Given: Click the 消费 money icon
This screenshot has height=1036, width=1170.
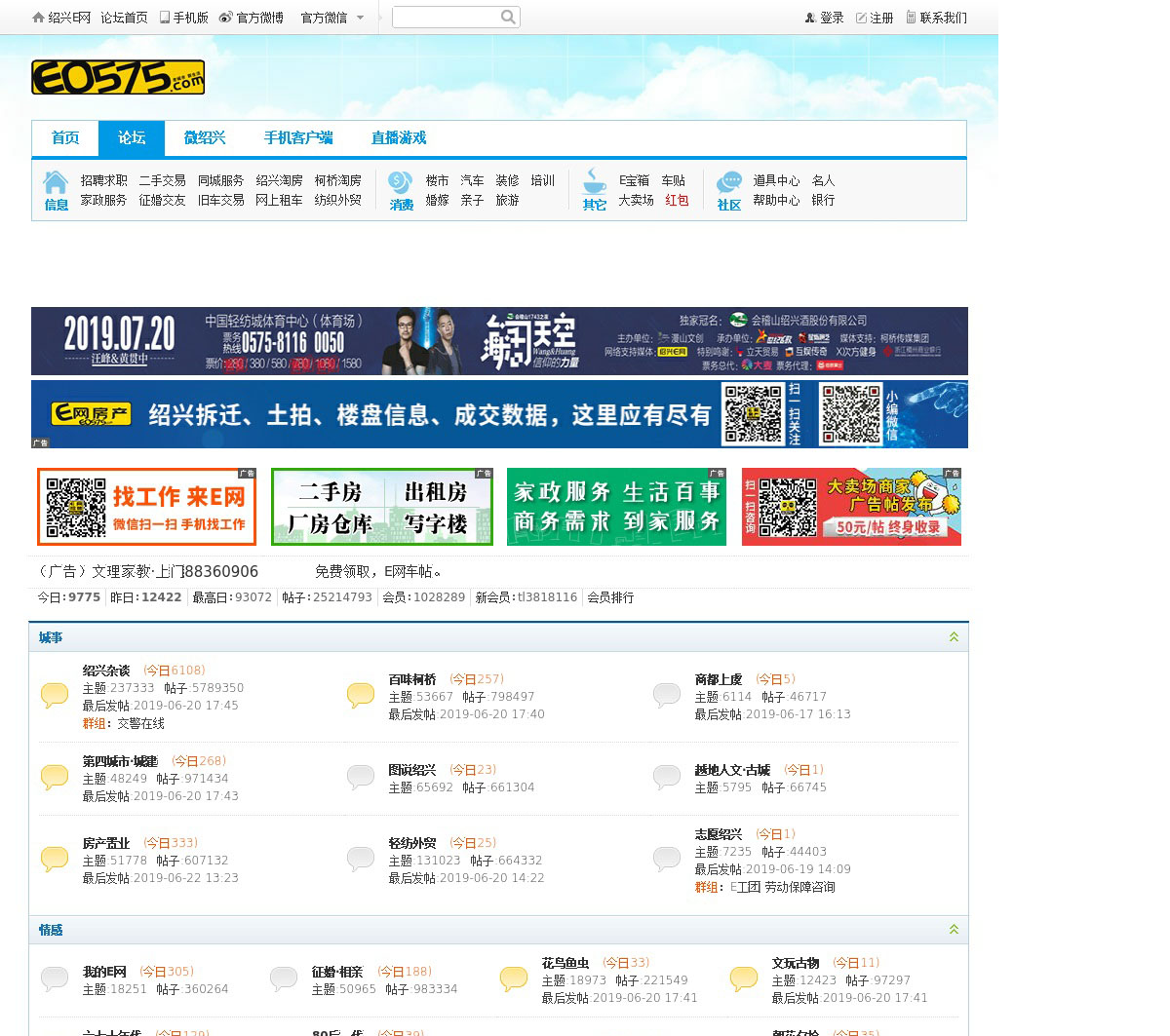Looking at the screenshot, I should point(400,182).
